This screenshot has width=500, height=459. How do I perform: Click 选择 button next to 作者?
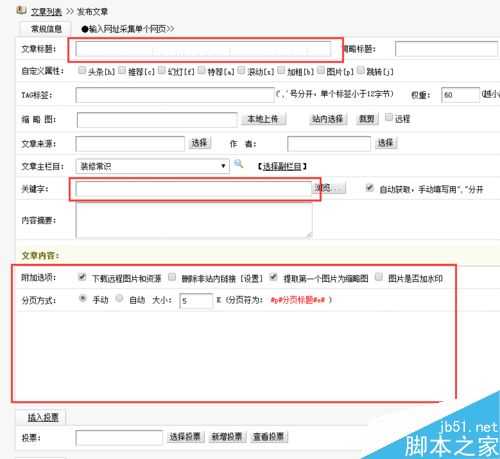pos(386,143)
